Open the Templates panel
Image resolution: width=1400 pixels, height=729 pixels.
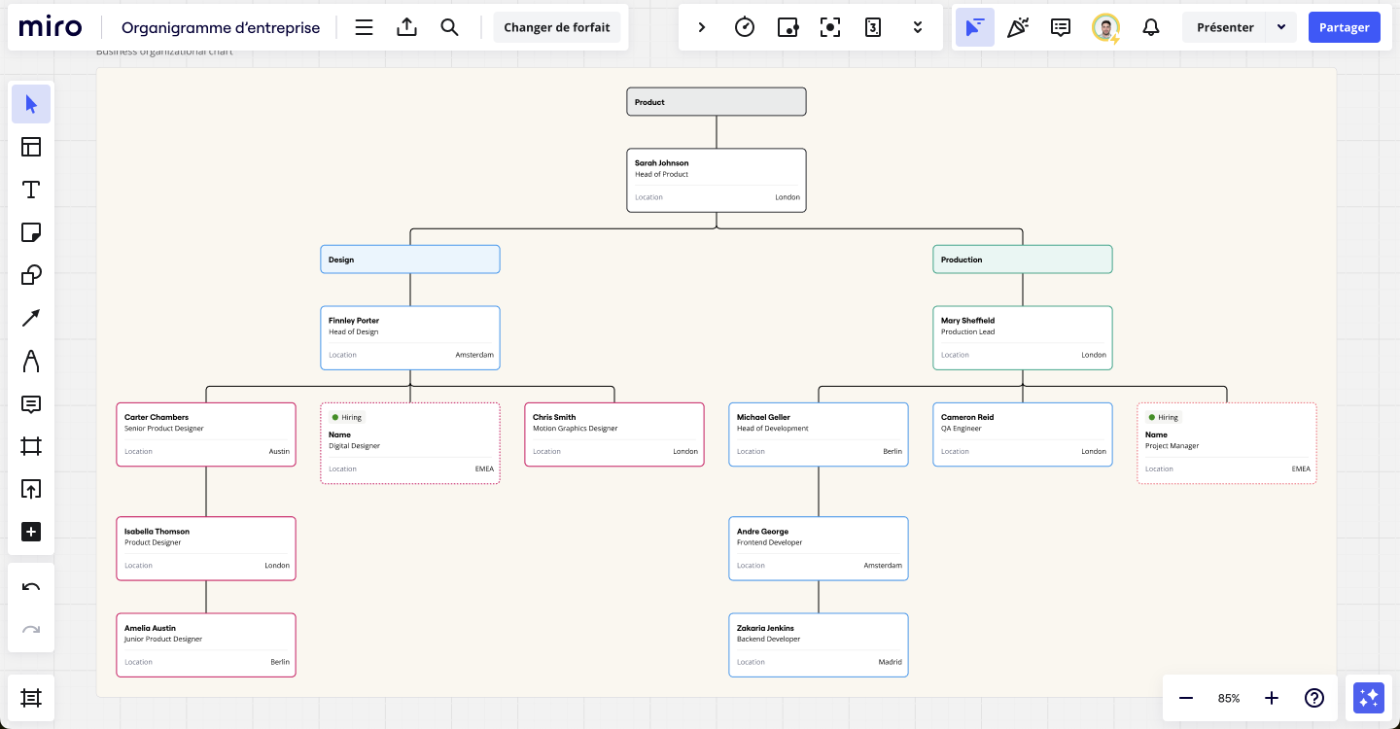pyautogui.click(x=31, y=146)
